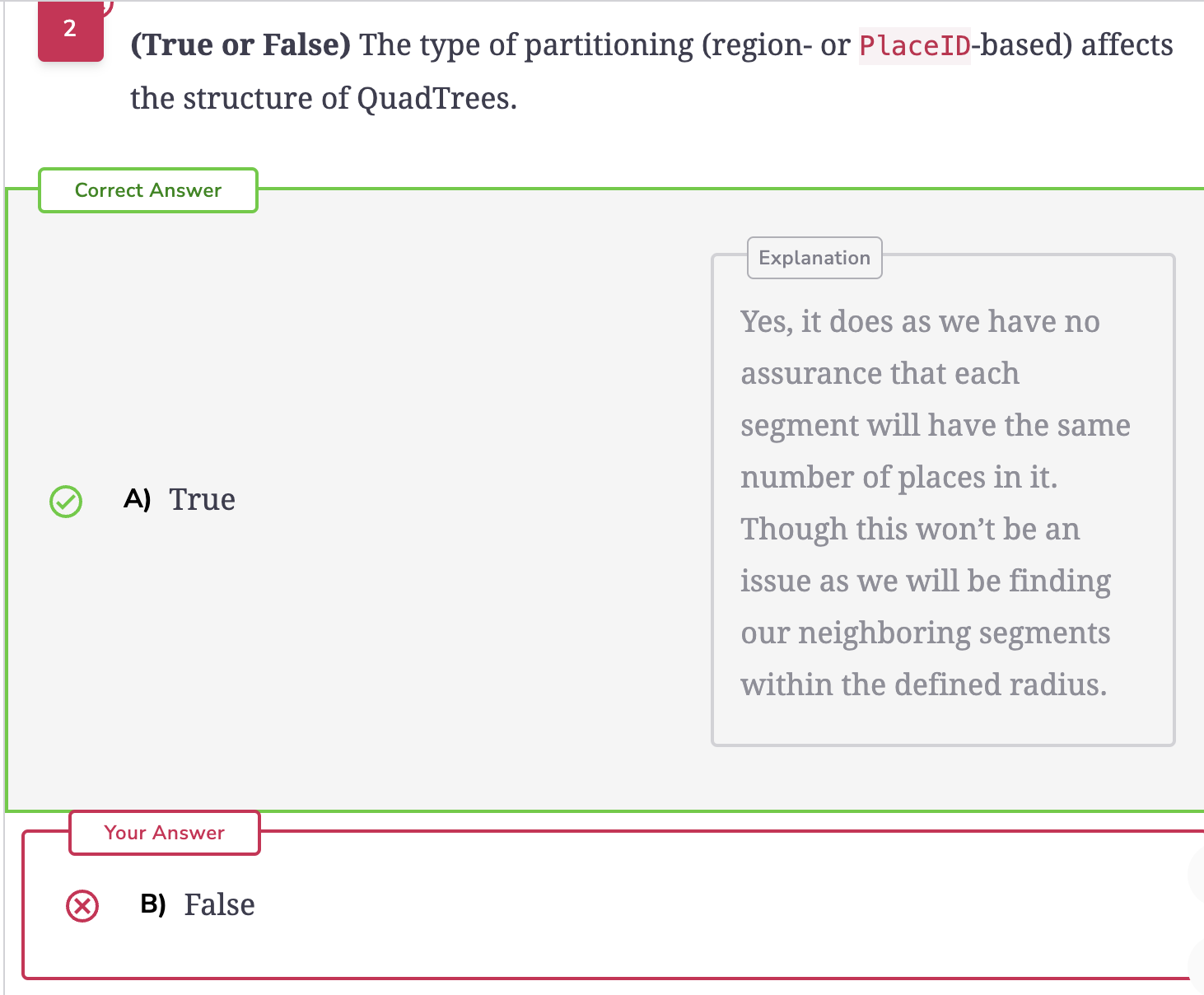The image size is (1204, 995).
Task: Click the red question number 2 badge
Action: (71, 30)
